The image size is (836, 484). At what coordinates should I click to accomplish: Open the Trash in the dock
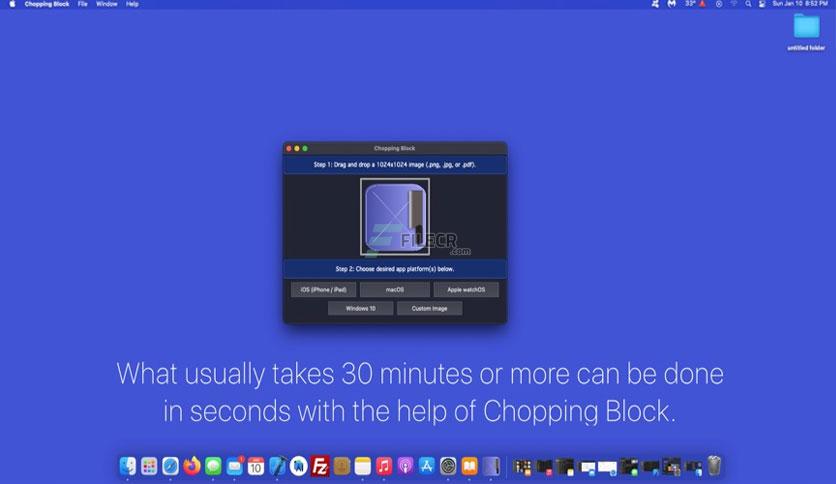(714, 466)
